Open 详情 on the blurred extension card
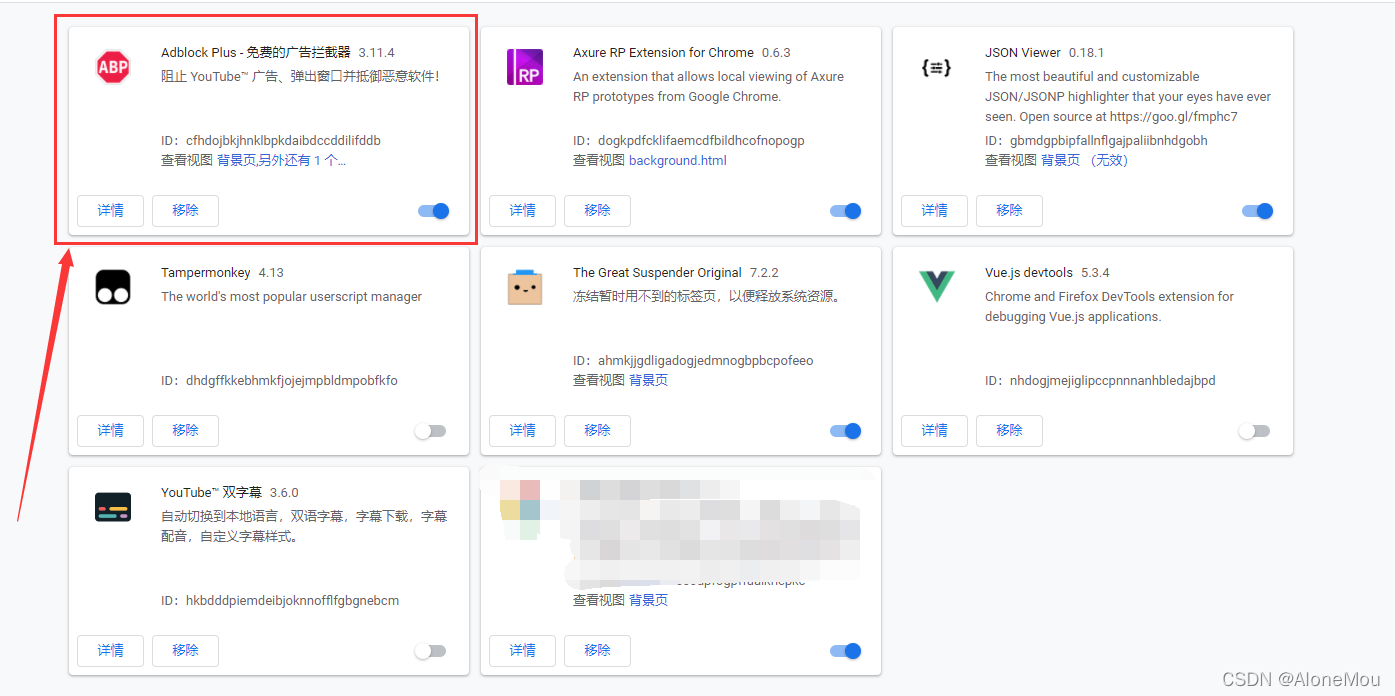 [523, 651]
